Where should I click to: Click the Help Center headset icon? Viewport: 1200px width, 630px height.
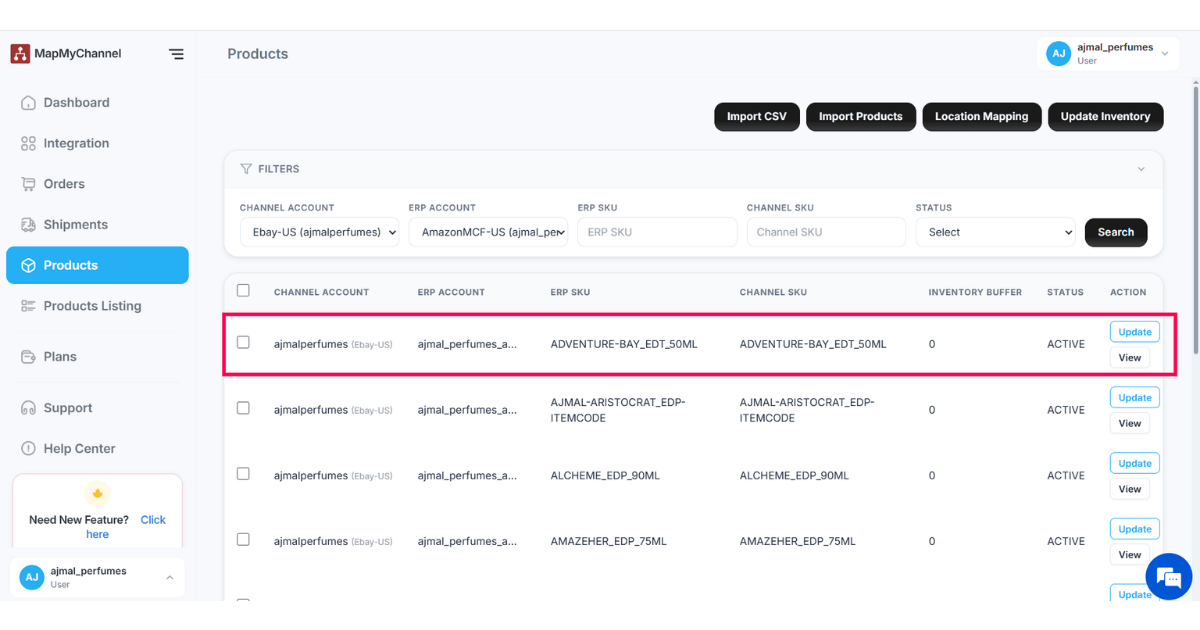coord(28,449)
